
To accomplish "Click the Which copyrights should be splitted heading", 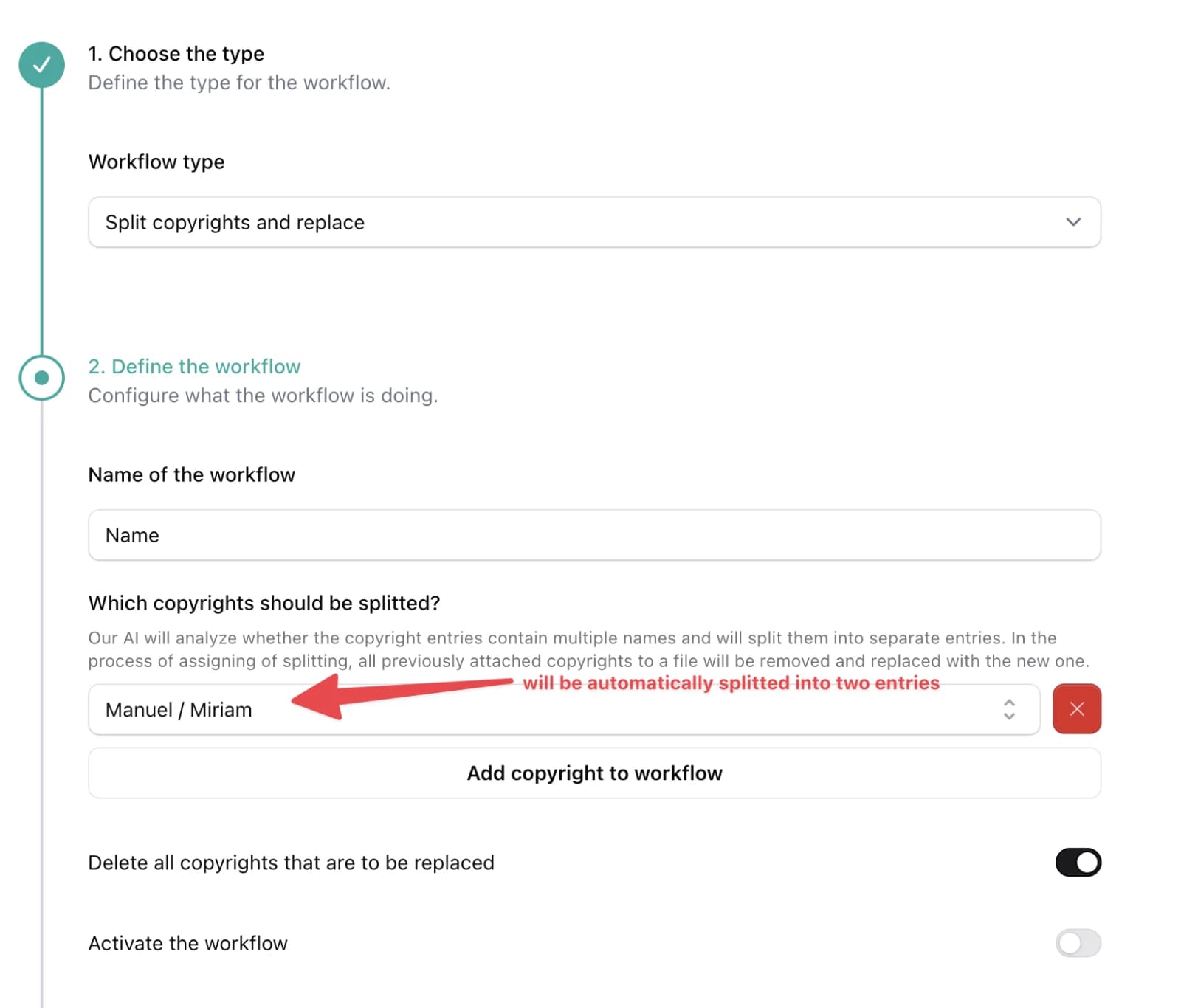I will coord(264,603).
